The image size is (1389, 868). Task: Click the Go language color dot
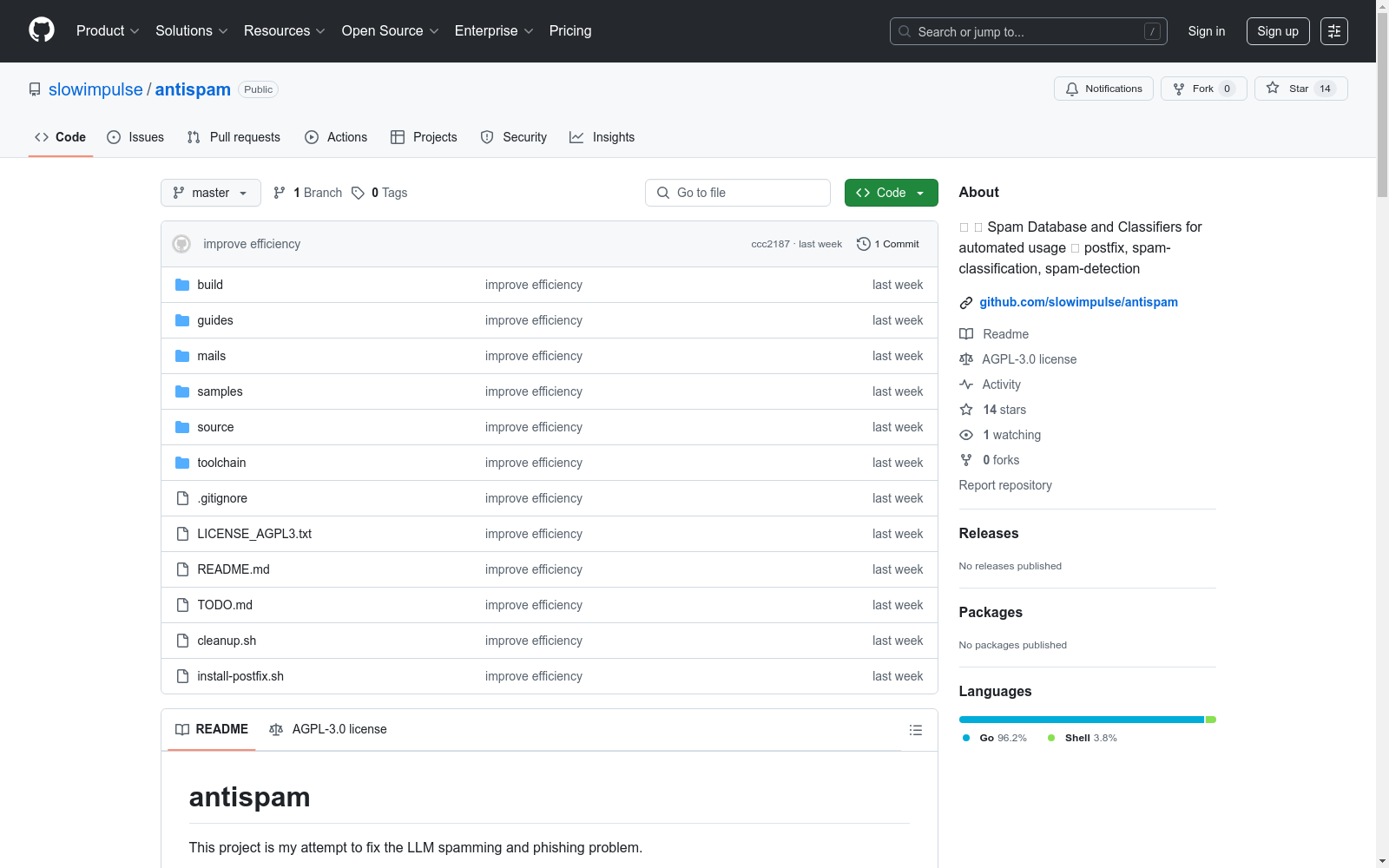(966, 738)
